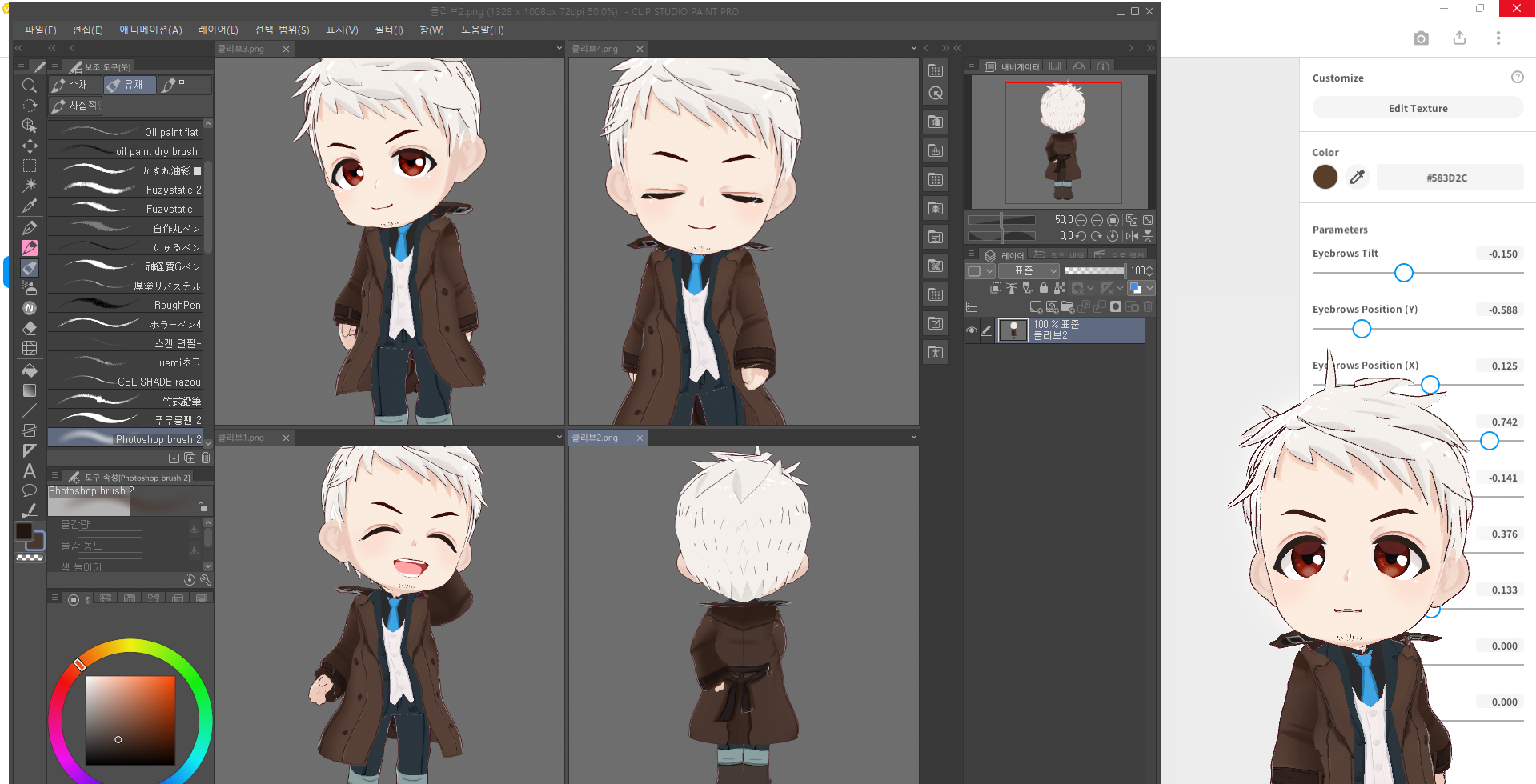Click the navigator flip horizontal button
Screen dimensions: 1536x784
pos(1132,236)
